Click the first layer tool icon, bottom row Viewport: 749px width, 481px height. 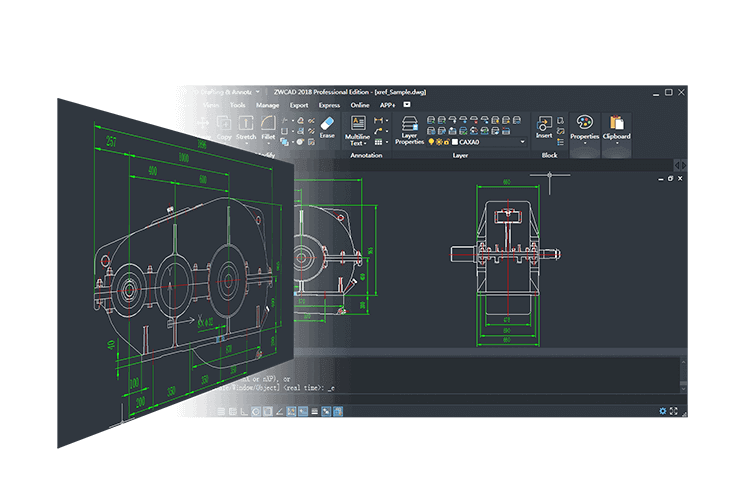[x=431, y=130]
